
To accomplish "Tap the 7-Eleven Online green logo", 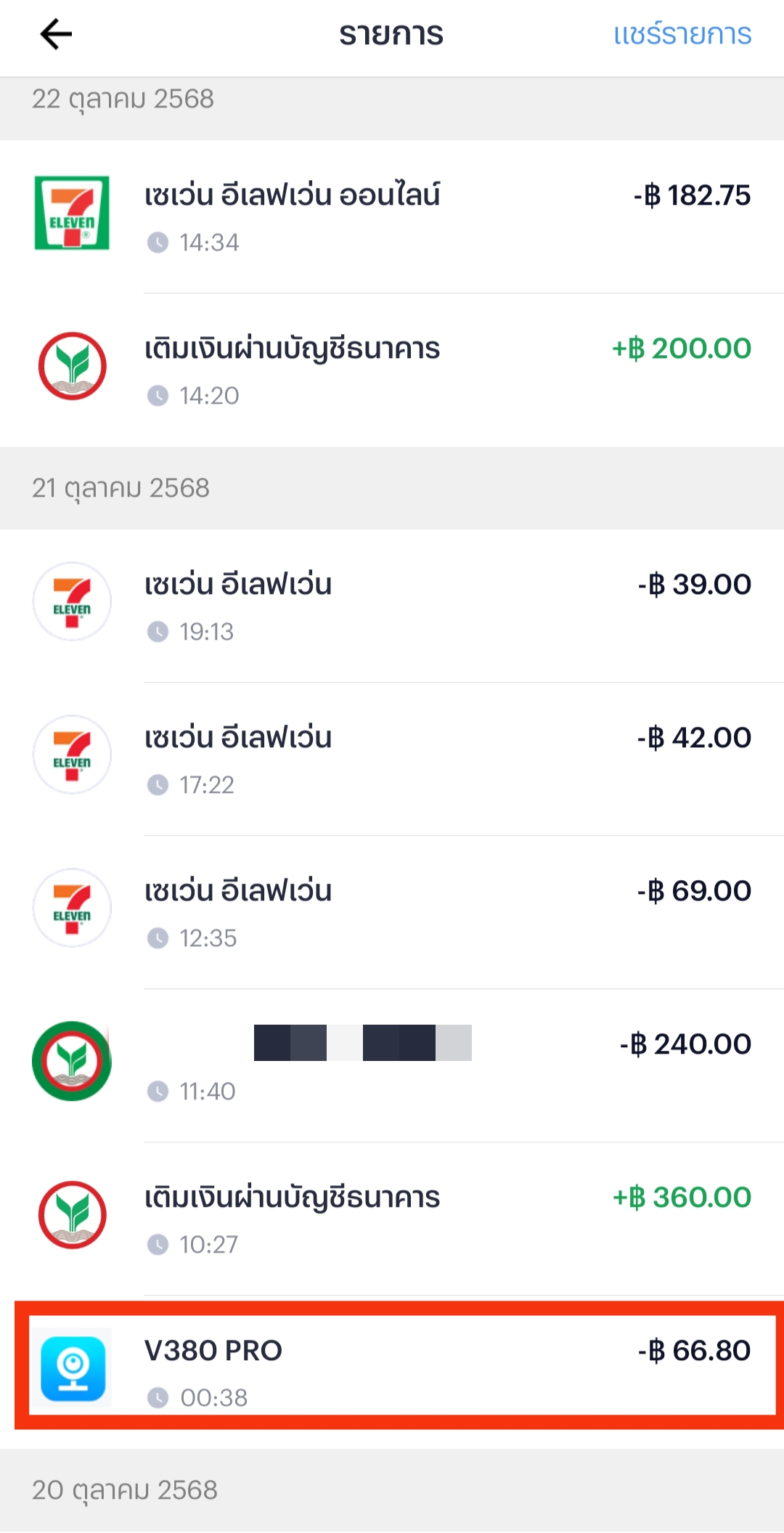I will click(x=72, y=213).
